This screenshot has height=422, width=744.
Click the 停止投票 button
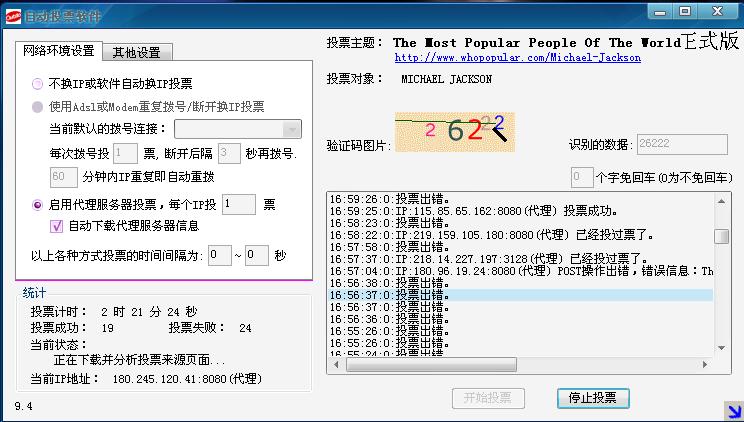[x=593, y=398]
